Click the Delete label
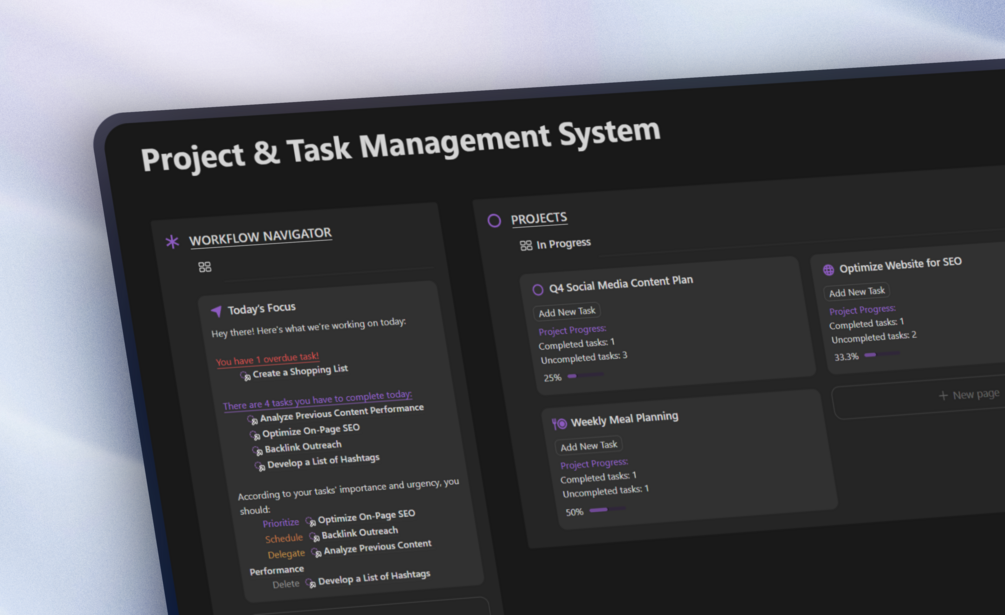 point(286,584)
